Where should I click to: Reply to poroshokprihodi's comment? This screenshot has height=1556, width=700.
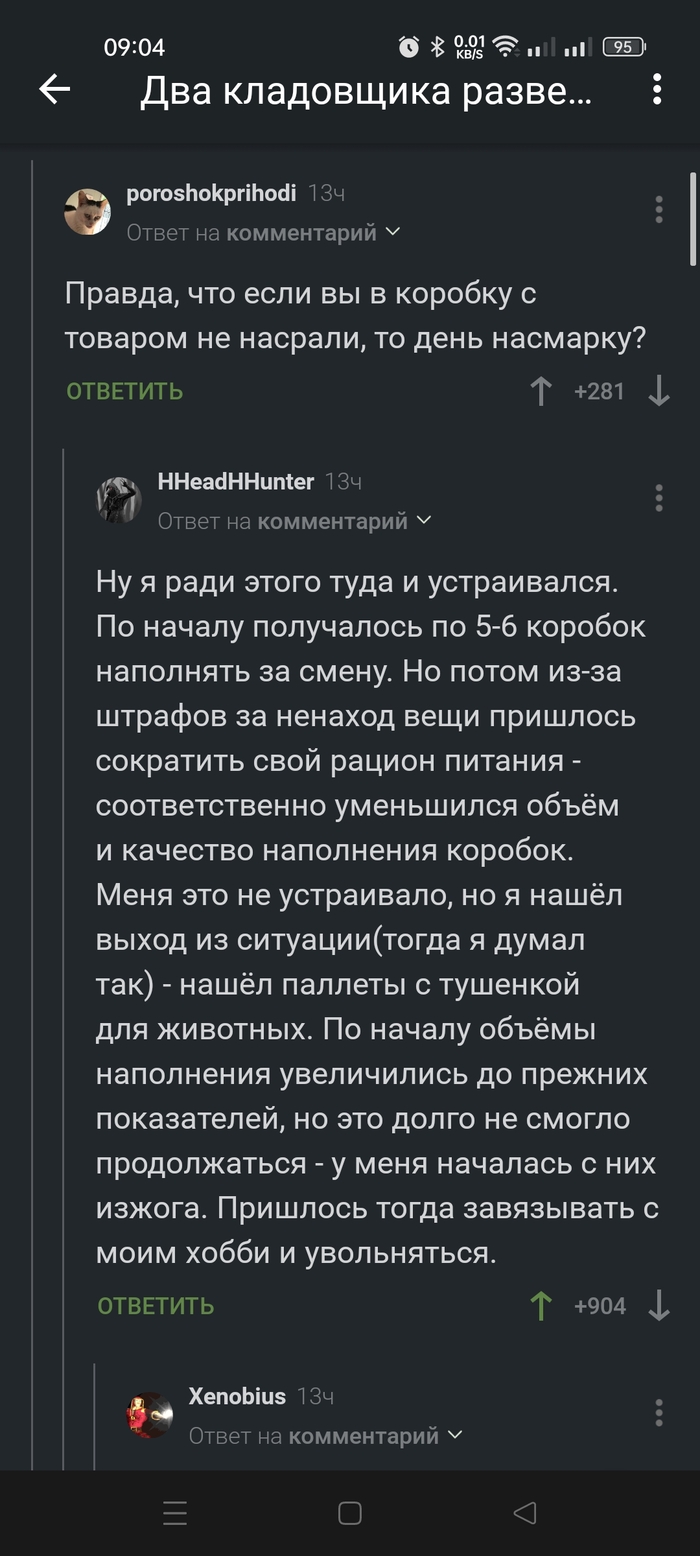pos(125,391)
